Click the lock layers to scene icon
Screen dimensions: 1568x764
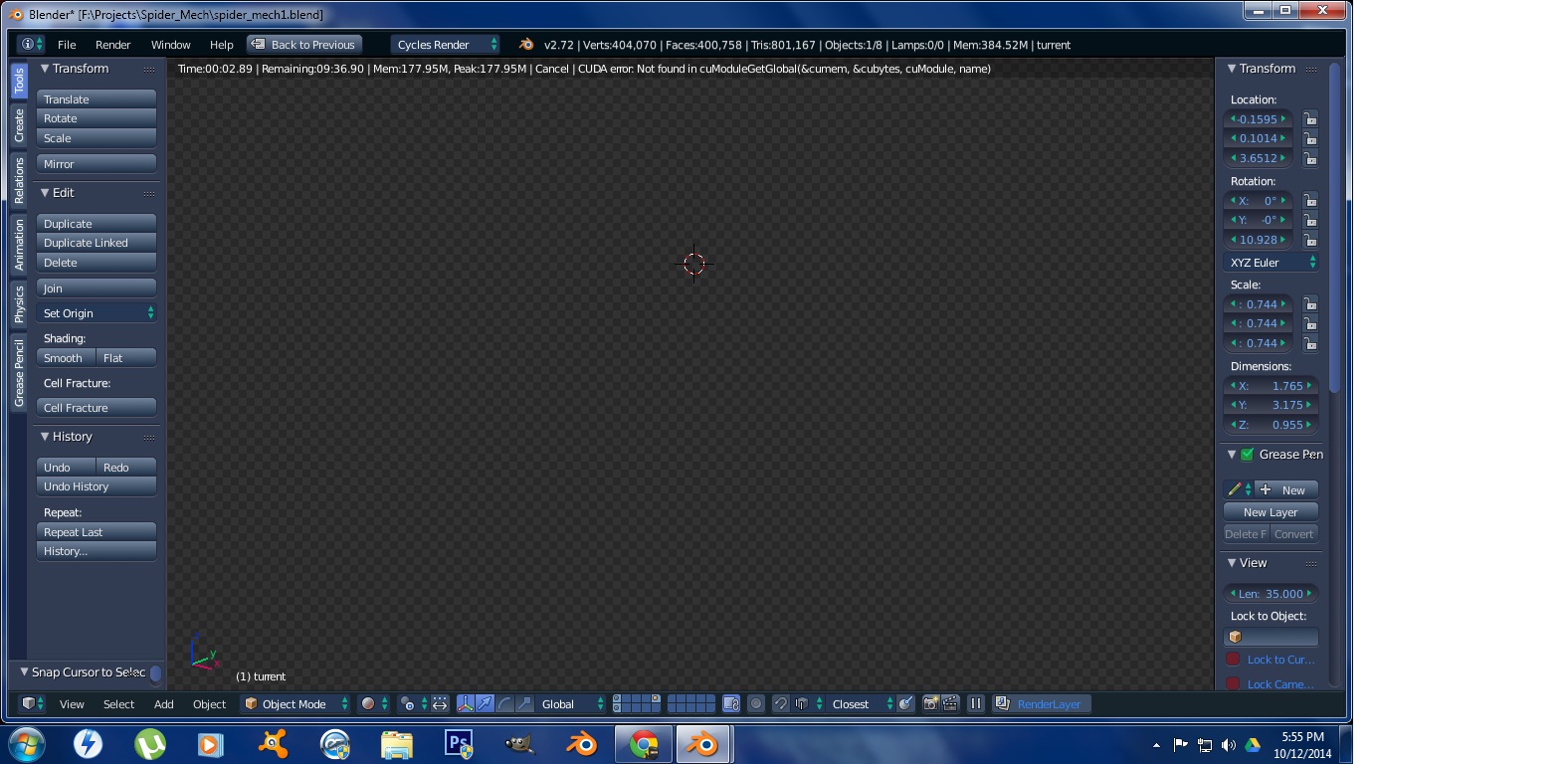731,704
